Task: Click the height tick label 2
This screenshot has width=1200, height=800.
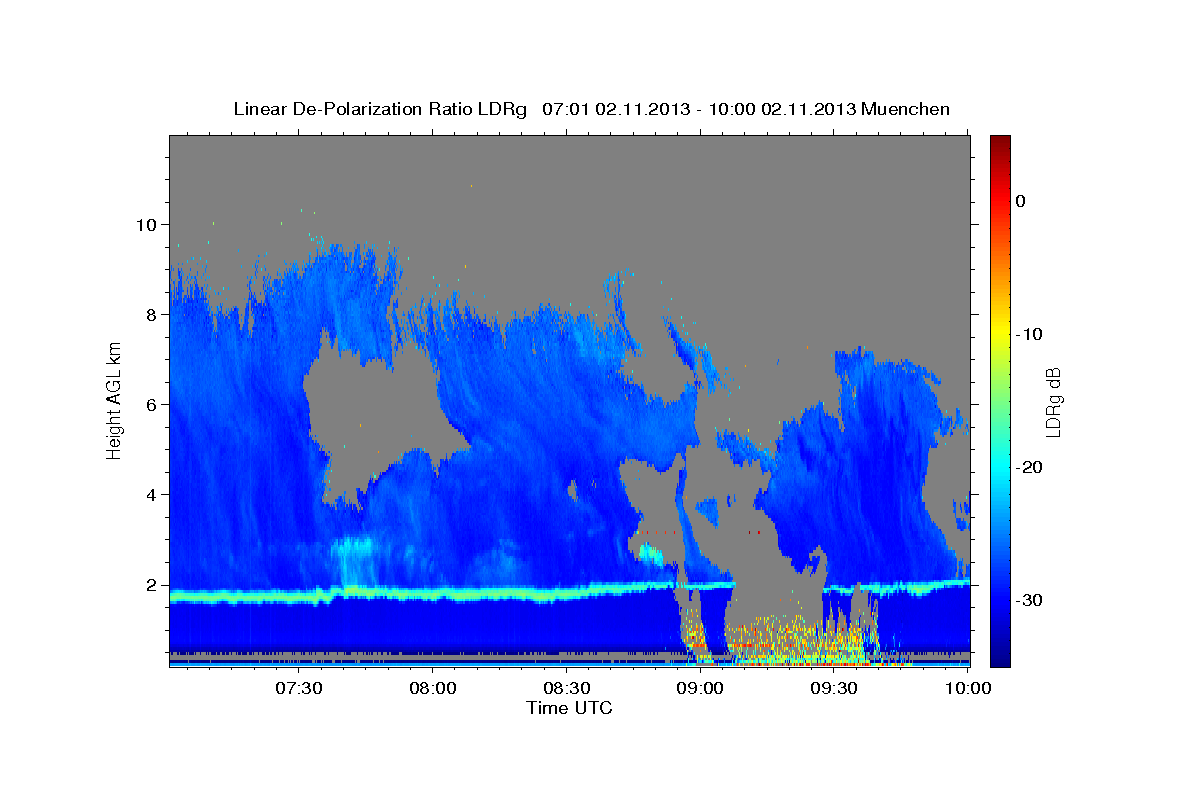Action: point(153,586)
